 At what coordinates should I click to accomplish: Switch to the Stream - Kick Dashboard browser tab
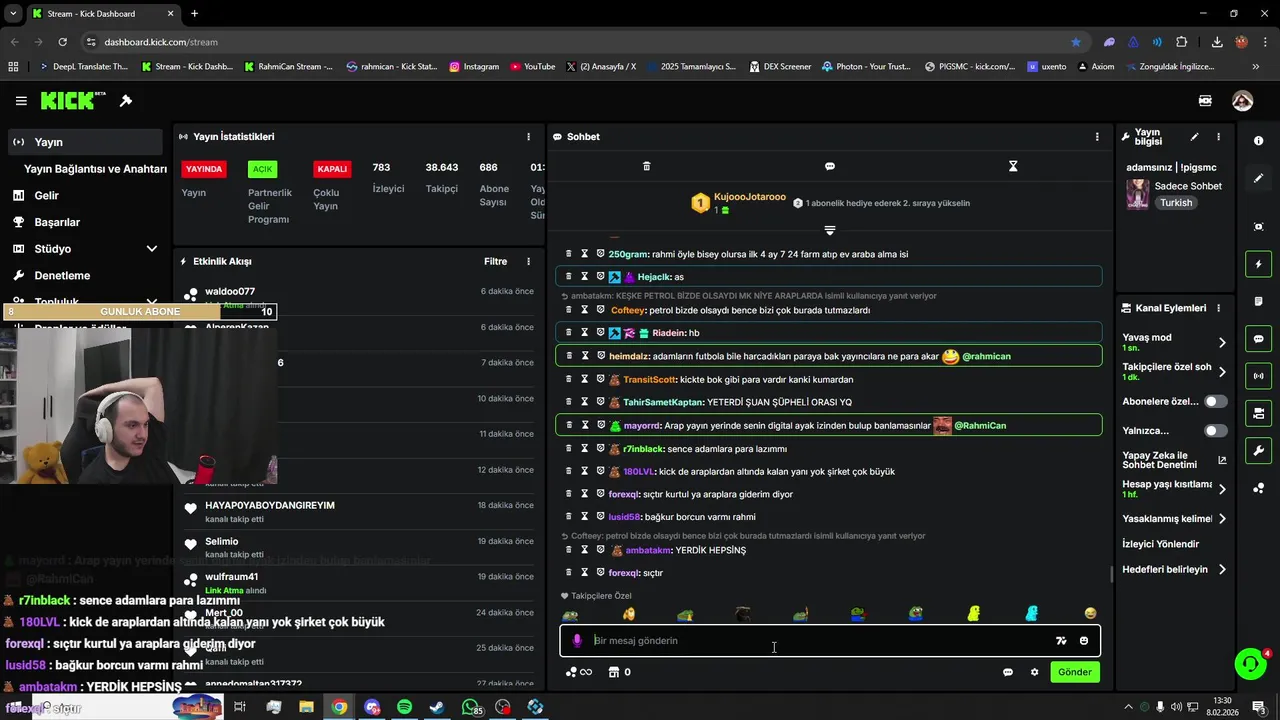click(103, 14)
